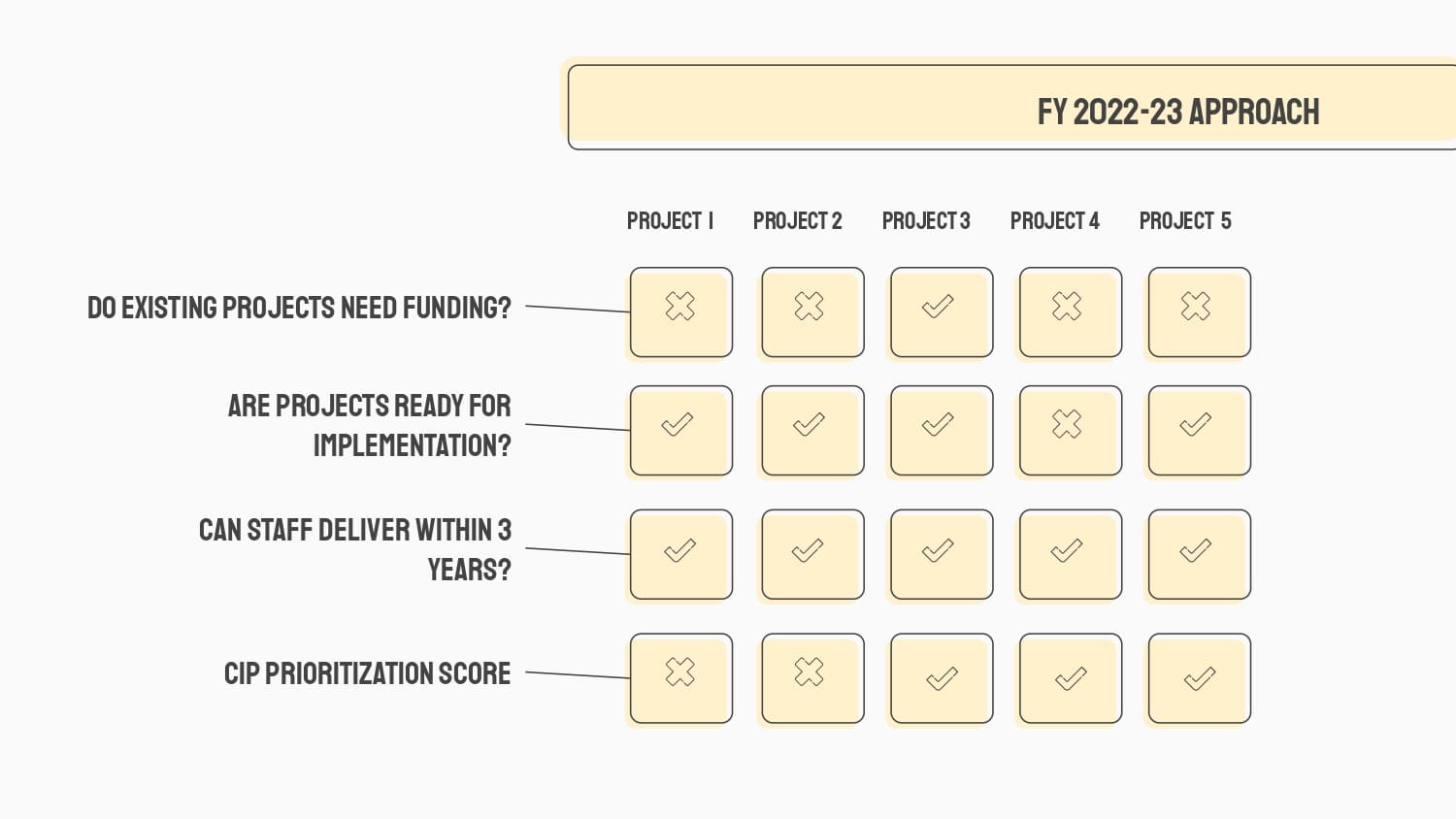Select 'Can staff deliver within 3 years?' text
This screenshot has height=819, width=1456.
tap(355, 549)
